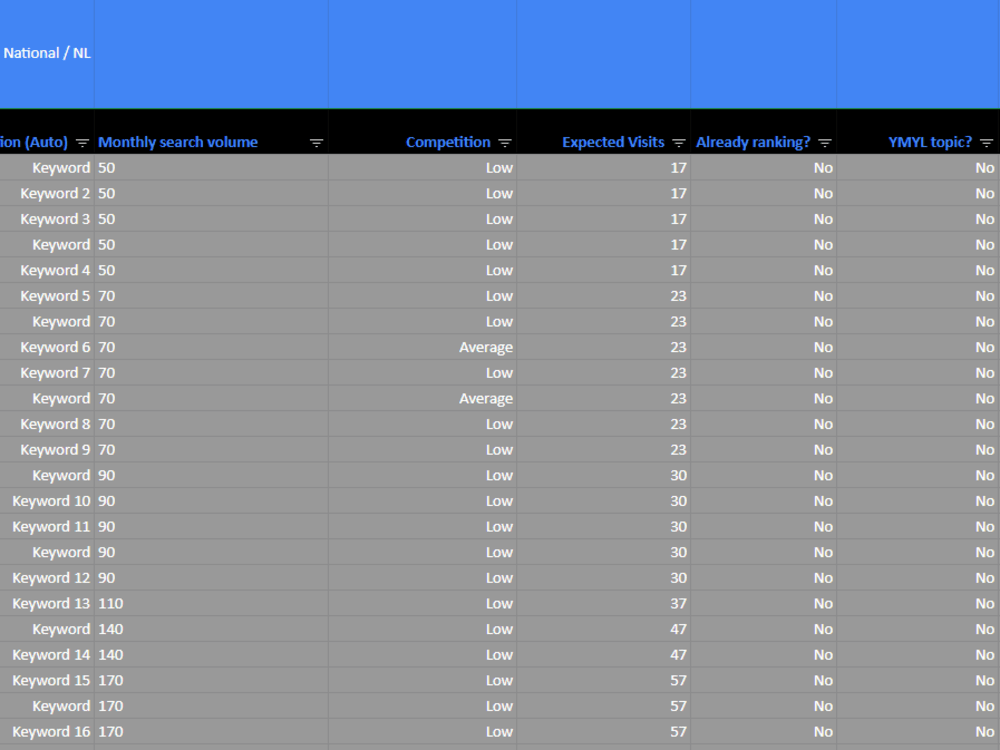Select the Keyword 15 cell

coord(47,680)
